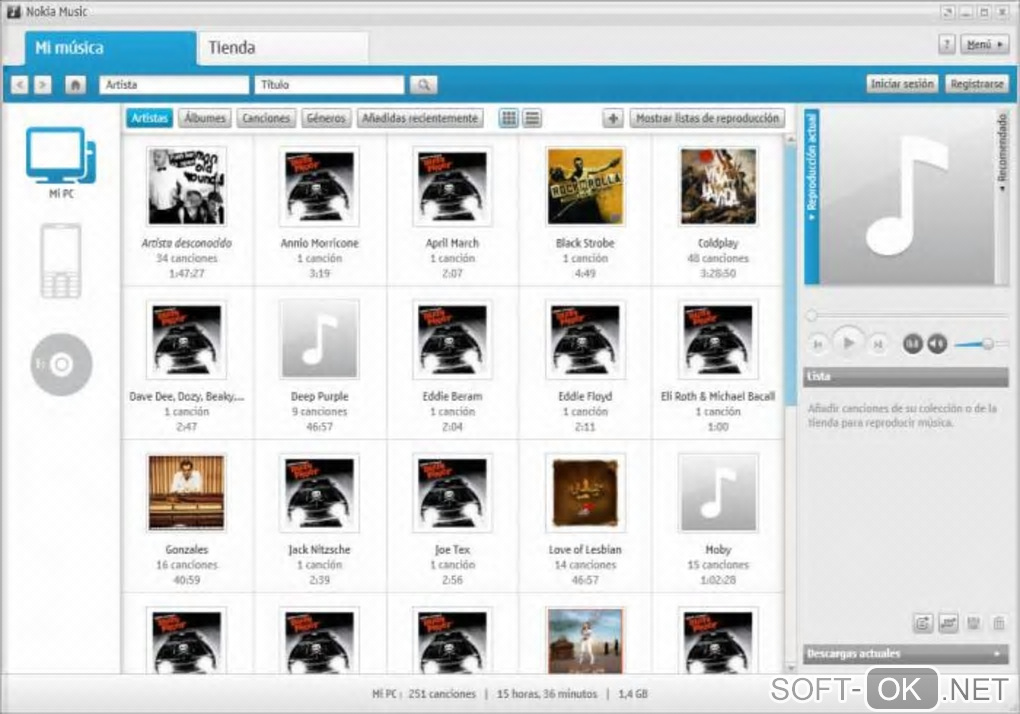Show the Artistas view

click(x=150, y=118)
